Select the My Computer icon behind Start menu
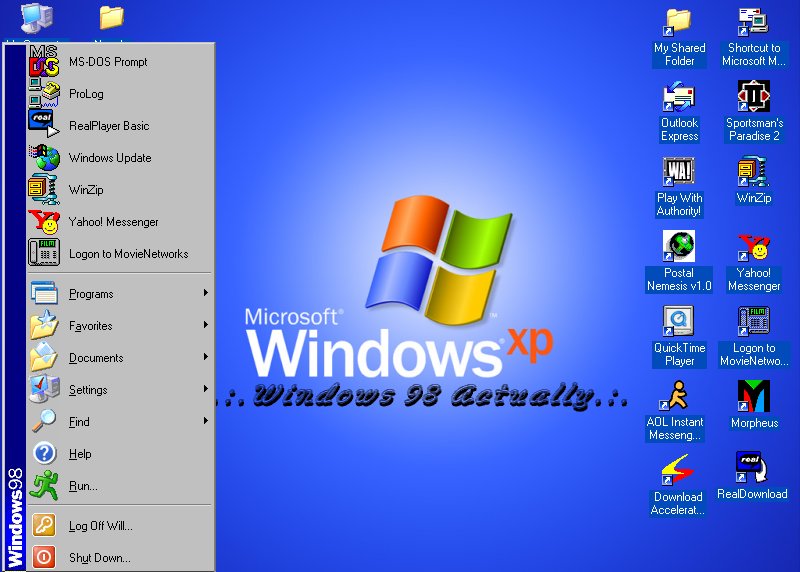Screen dimensions: 800x572 36,20
